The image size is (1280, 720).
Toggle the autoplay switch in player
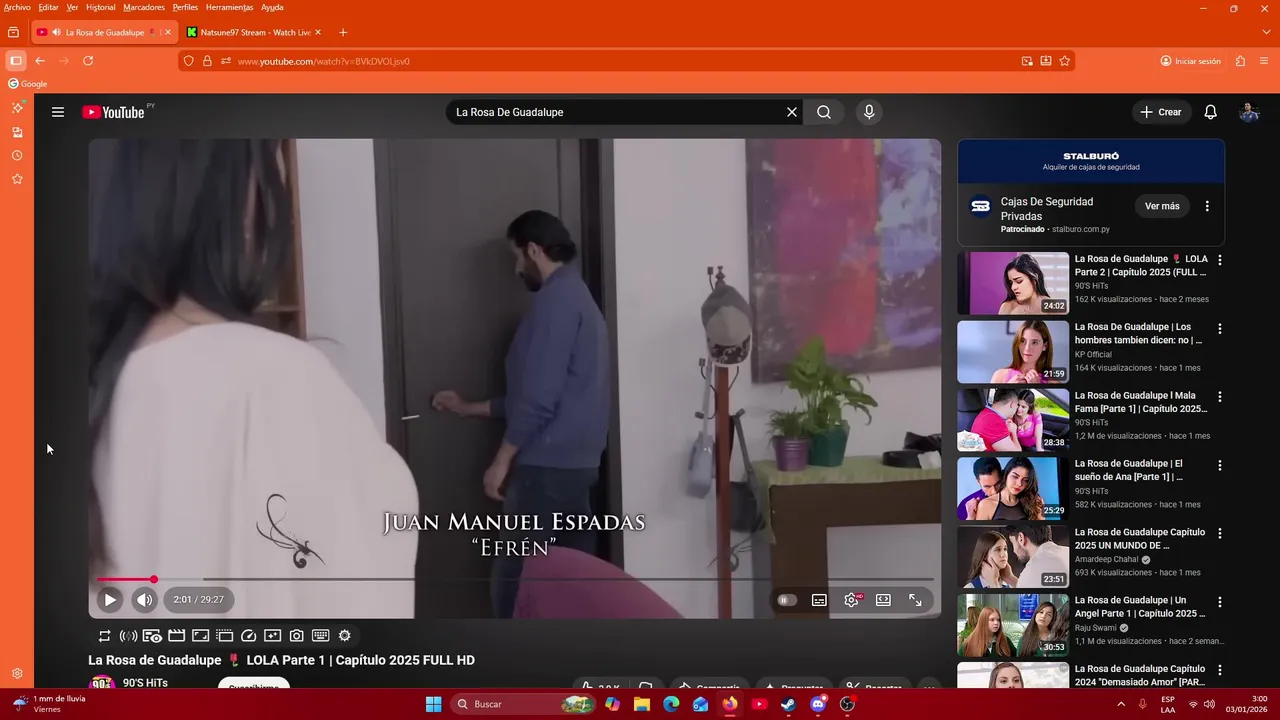point(787,600)
